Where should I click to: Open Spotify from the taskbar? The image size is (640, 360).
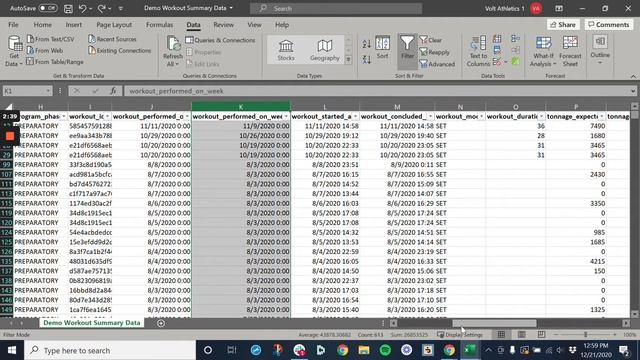385,350
